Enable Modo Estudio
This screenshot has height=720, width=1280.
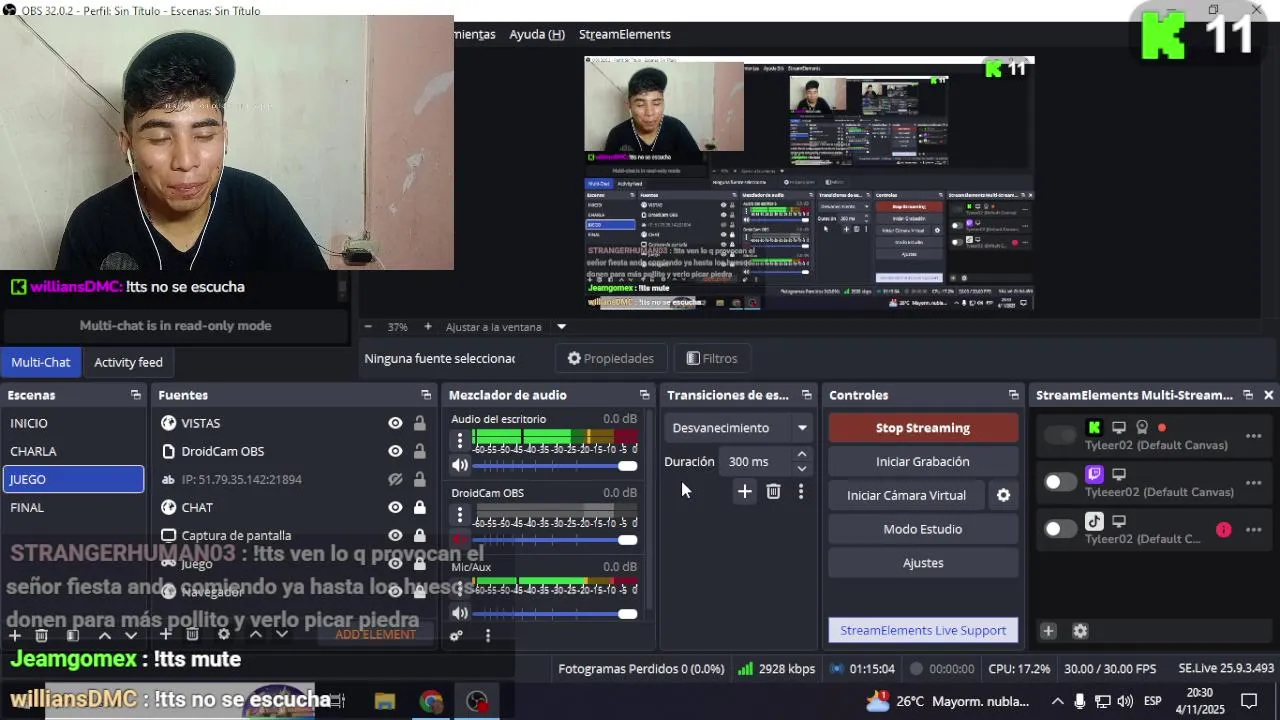pyautogui.click(x=923, y=529)
